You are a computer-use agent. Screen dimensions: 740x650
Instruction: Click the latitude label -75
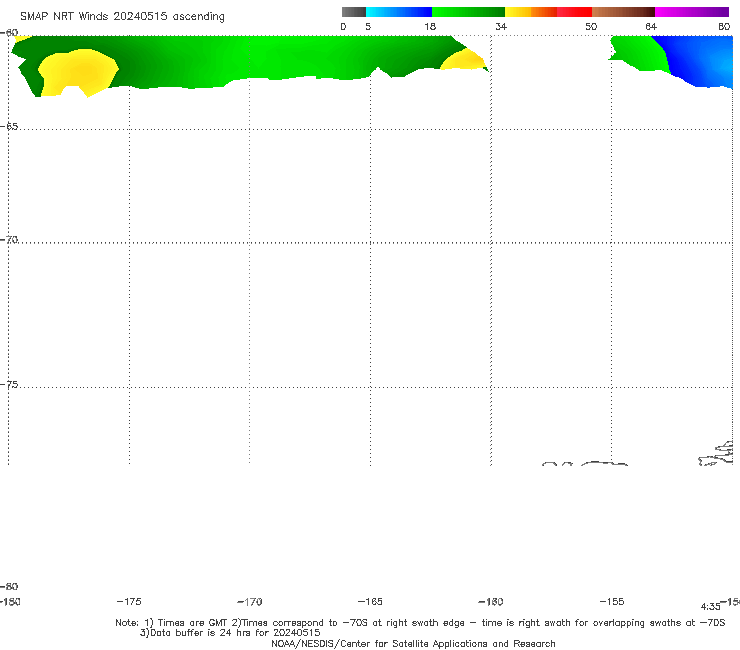coord(9,385)
